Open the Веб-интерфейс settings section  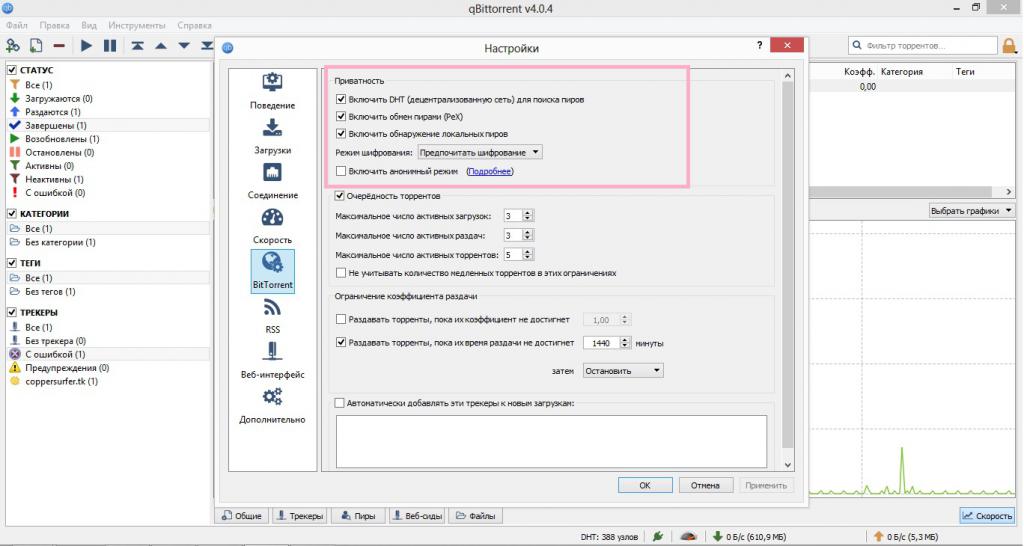272,361
